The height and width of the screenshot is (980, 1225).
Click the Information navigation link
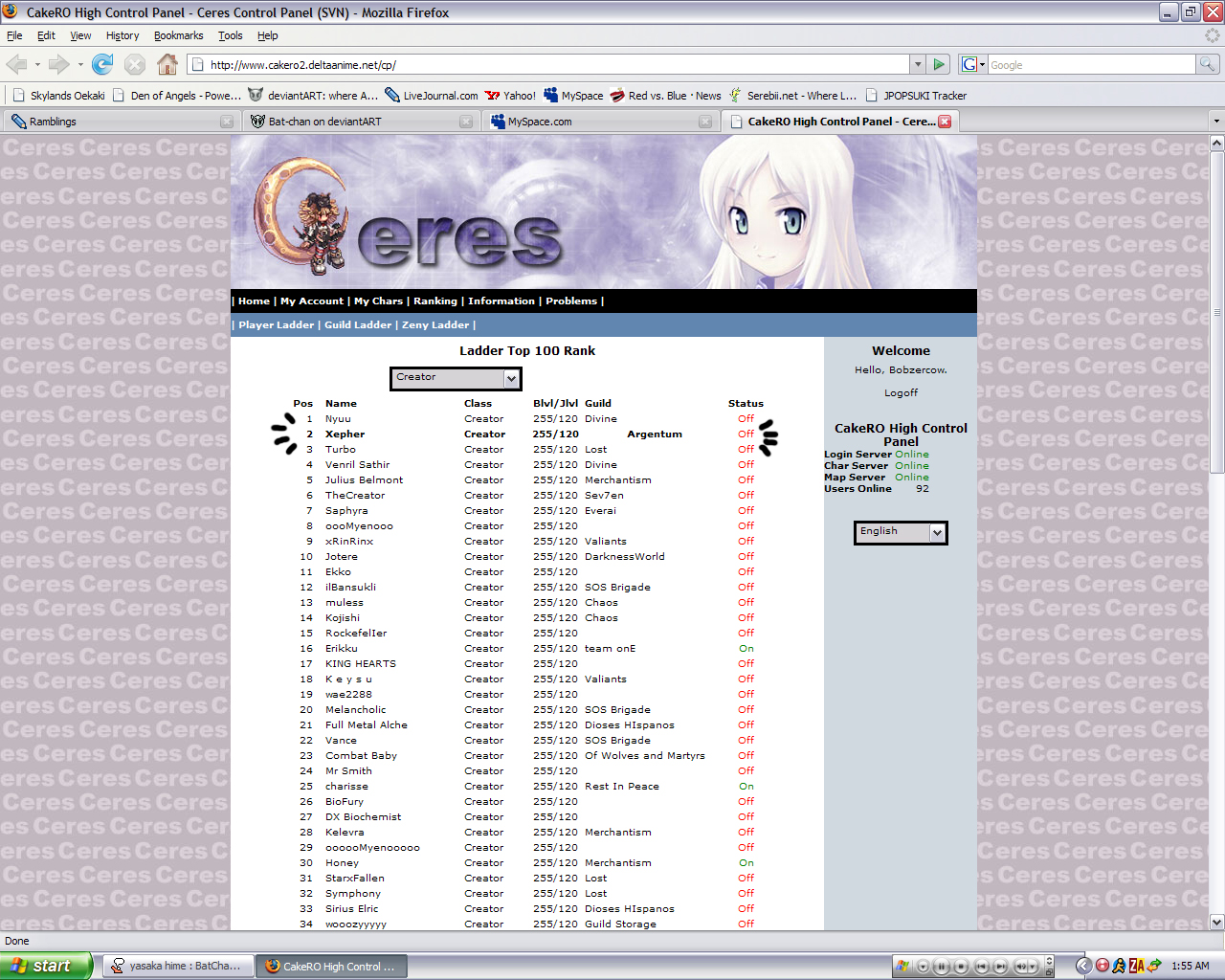pos(501,301)
